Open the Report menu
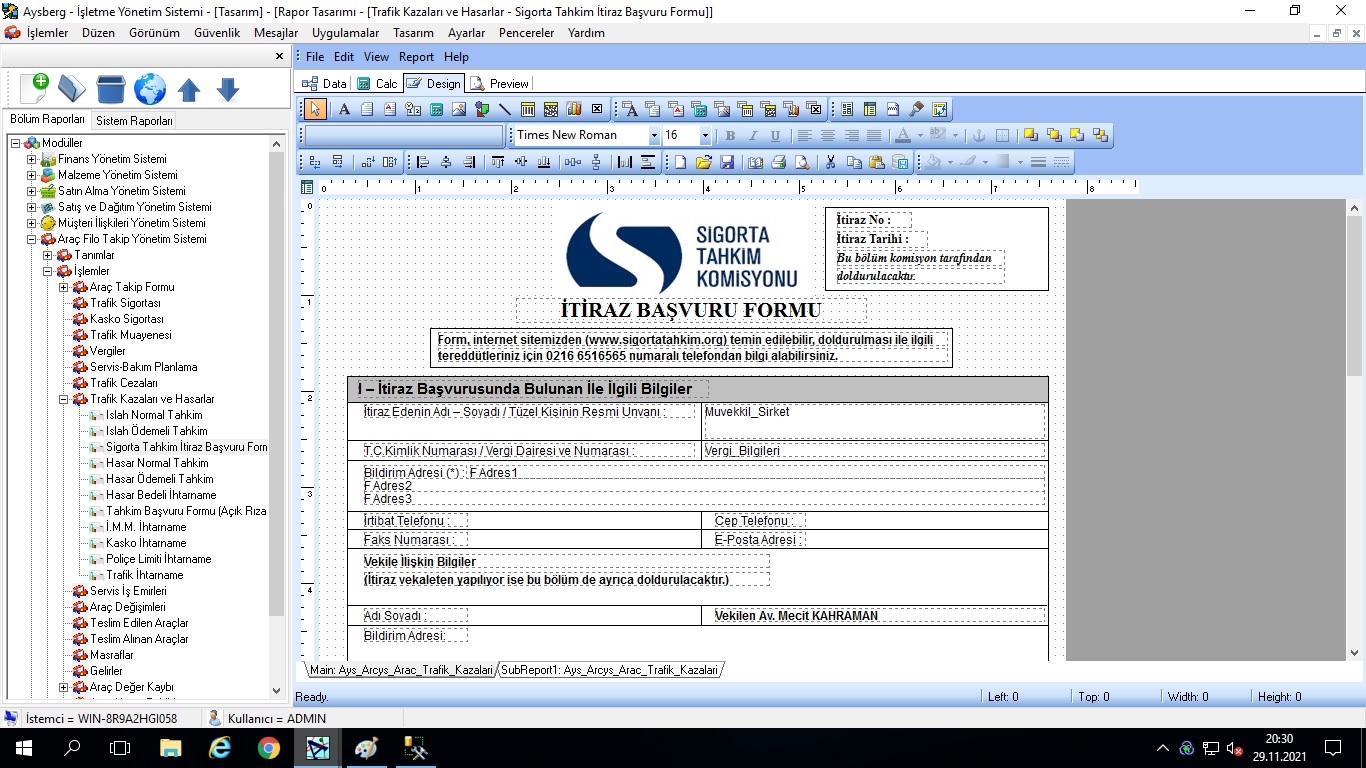 [416, 57]
